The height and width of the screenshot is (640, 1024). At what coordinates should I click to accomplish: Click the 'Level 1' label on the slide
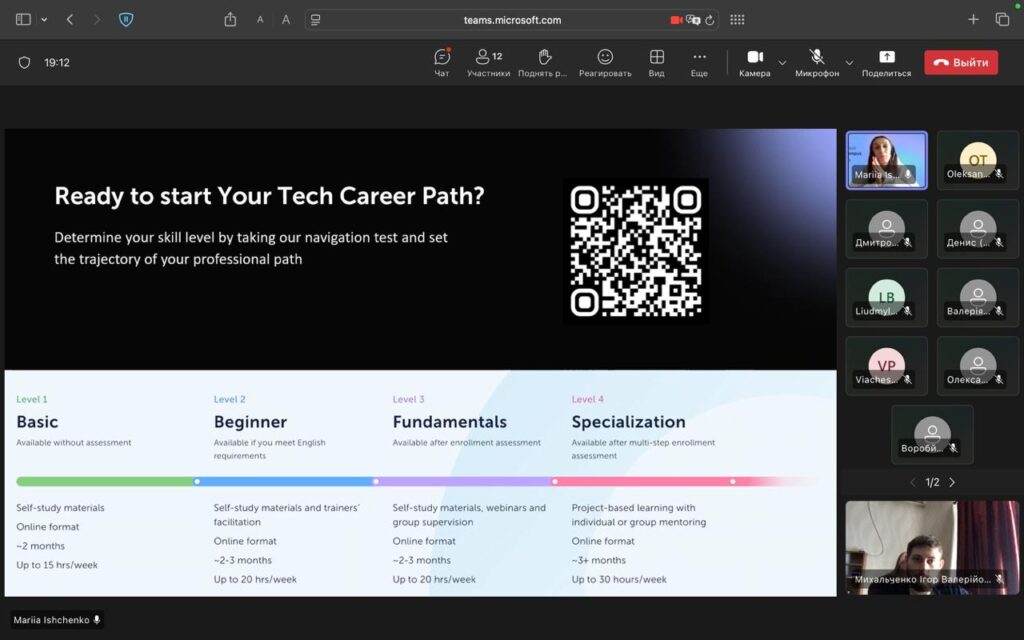[31, 399]
